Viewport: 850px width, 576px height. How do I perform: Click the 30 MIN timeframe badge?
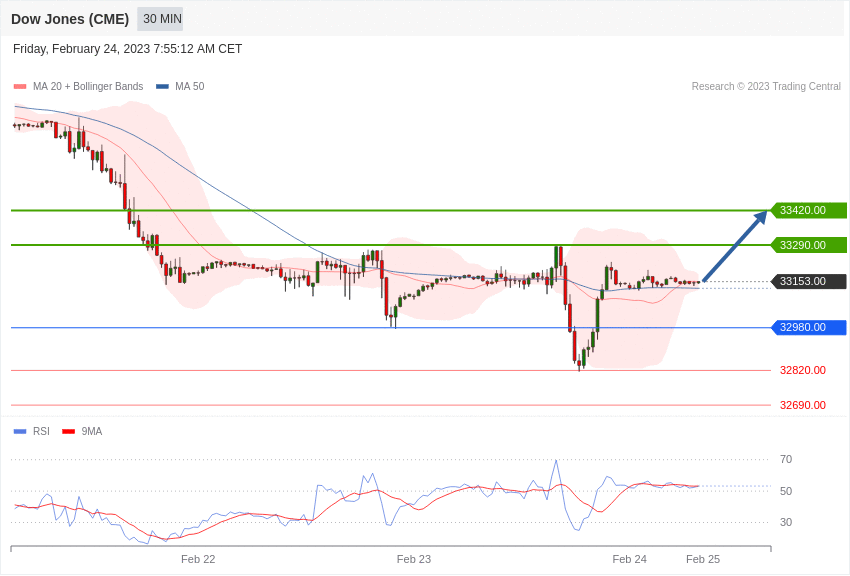point(162,19)
